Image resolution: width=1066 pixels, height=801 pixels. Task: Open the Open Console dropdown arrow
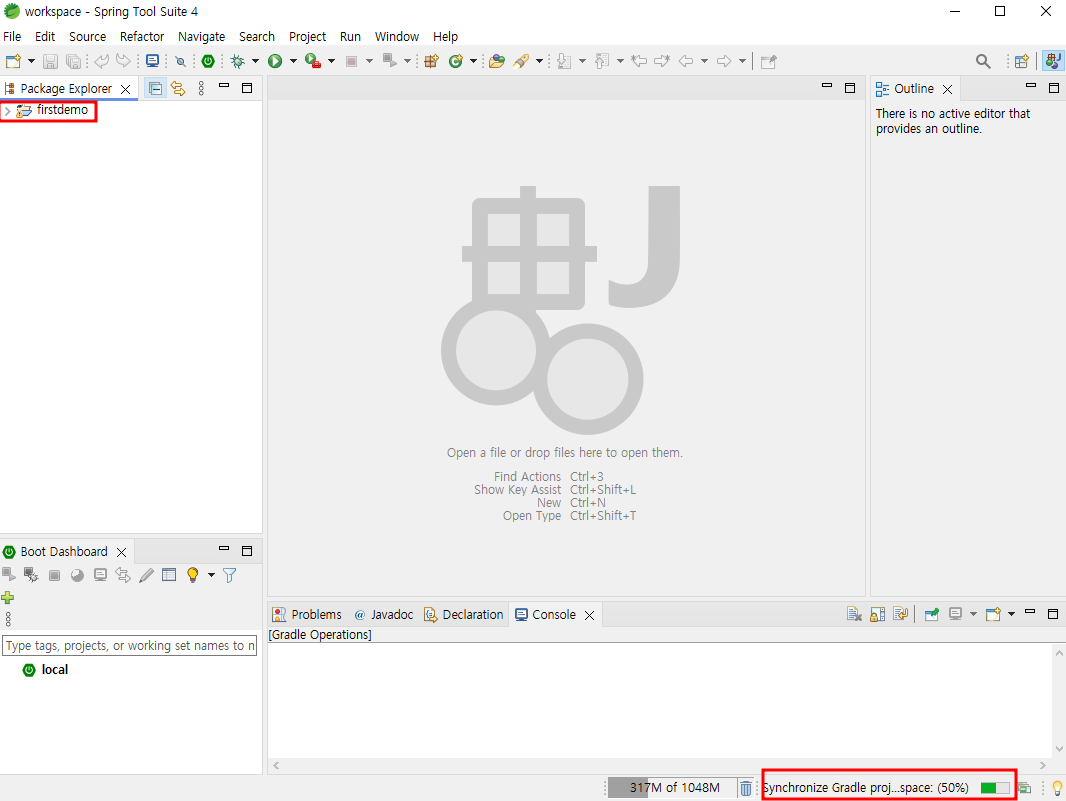pyautogui.click(x=1011, y=614)
